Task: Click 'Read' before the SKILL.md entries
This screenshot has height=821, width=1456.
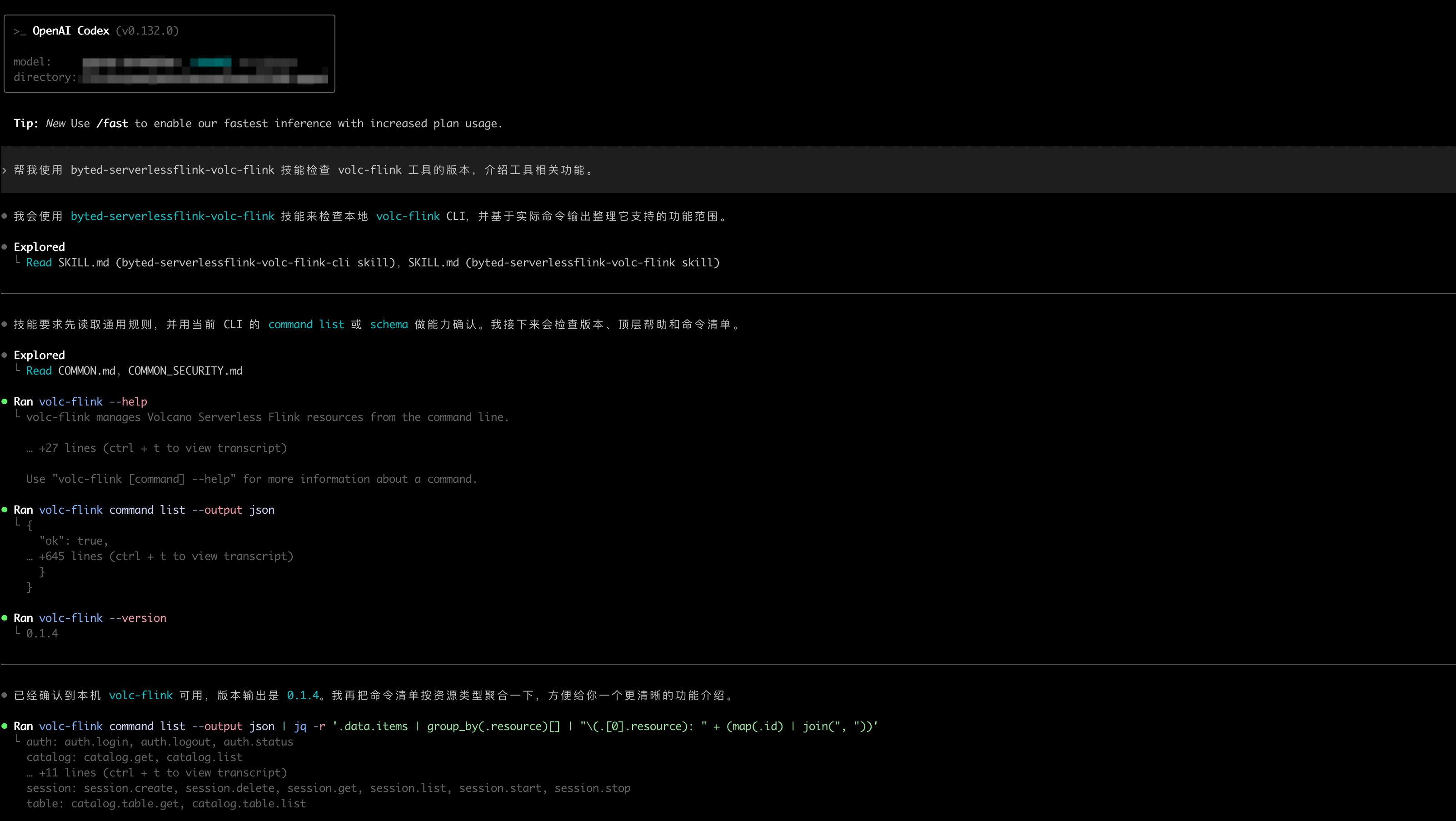Action: click(39, 262)
